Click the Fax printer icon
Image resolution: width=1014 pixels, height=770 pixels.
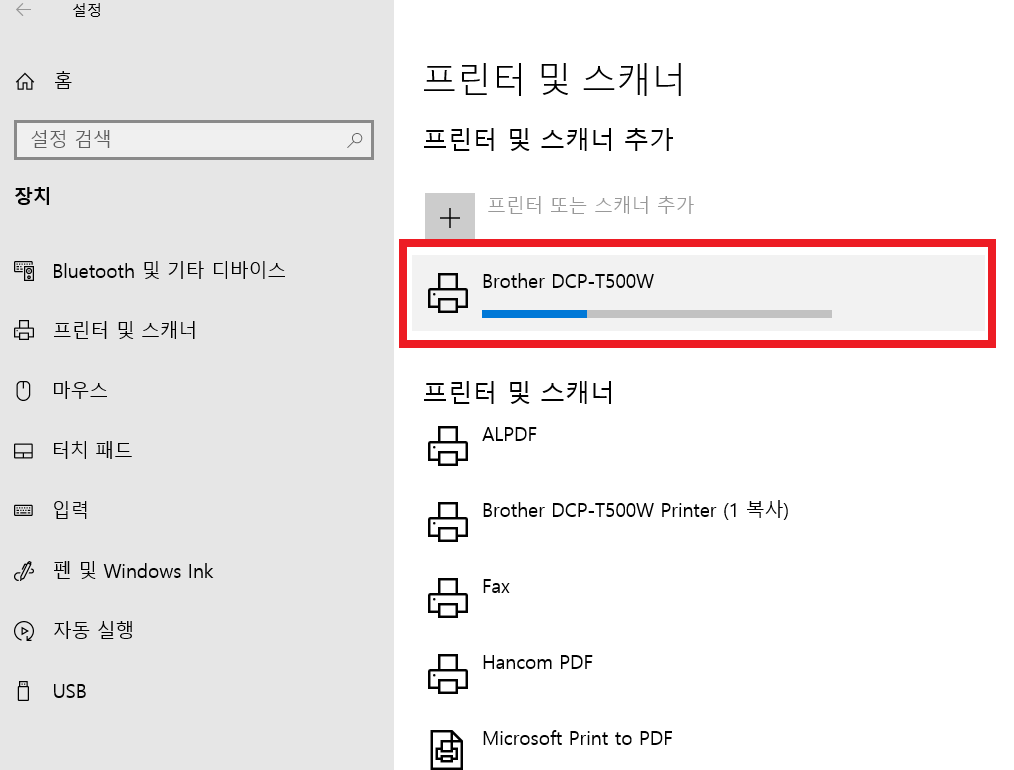tap(448, 597)
